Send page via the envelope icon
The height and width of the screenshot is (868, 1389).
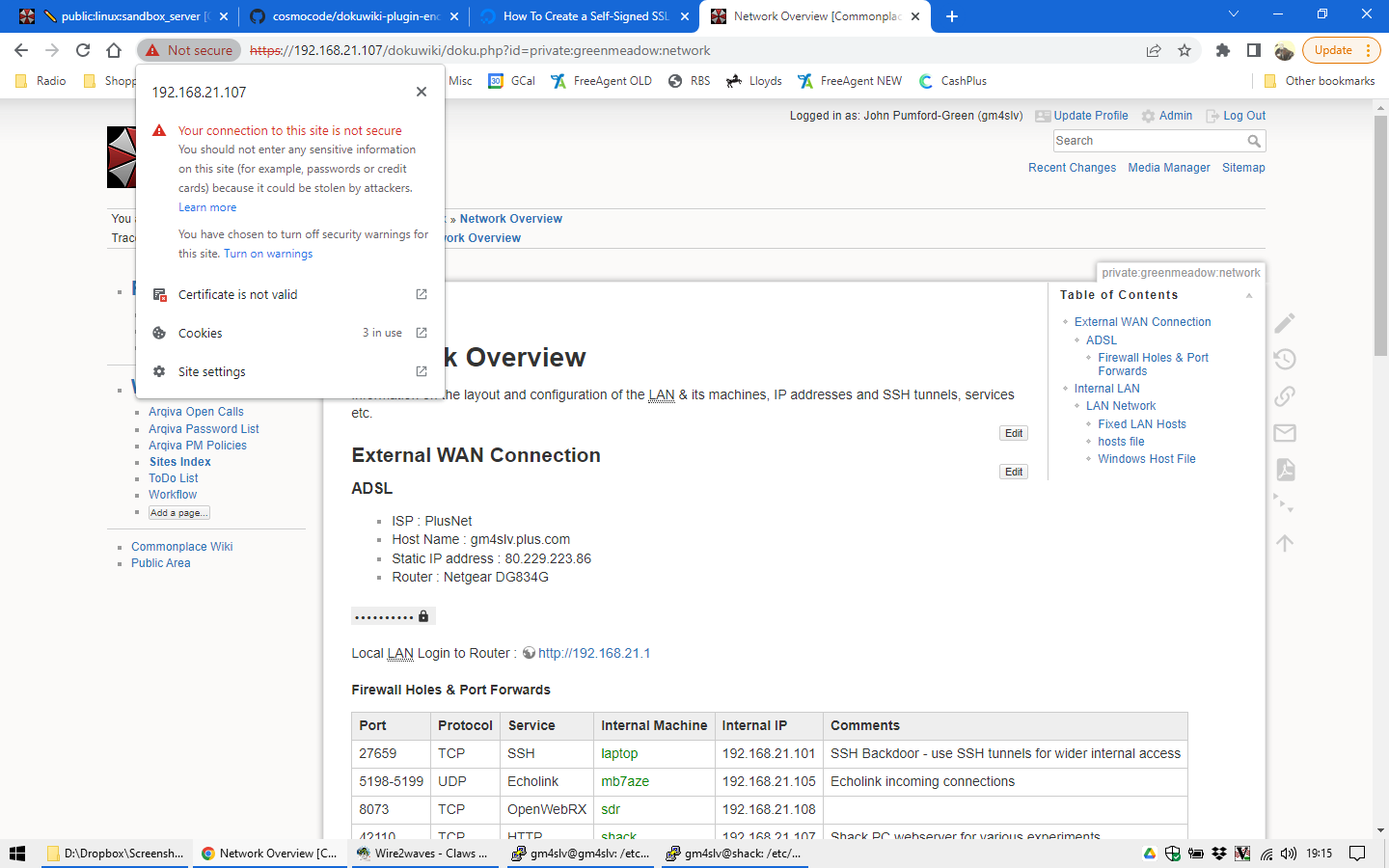pos(1284,433)
